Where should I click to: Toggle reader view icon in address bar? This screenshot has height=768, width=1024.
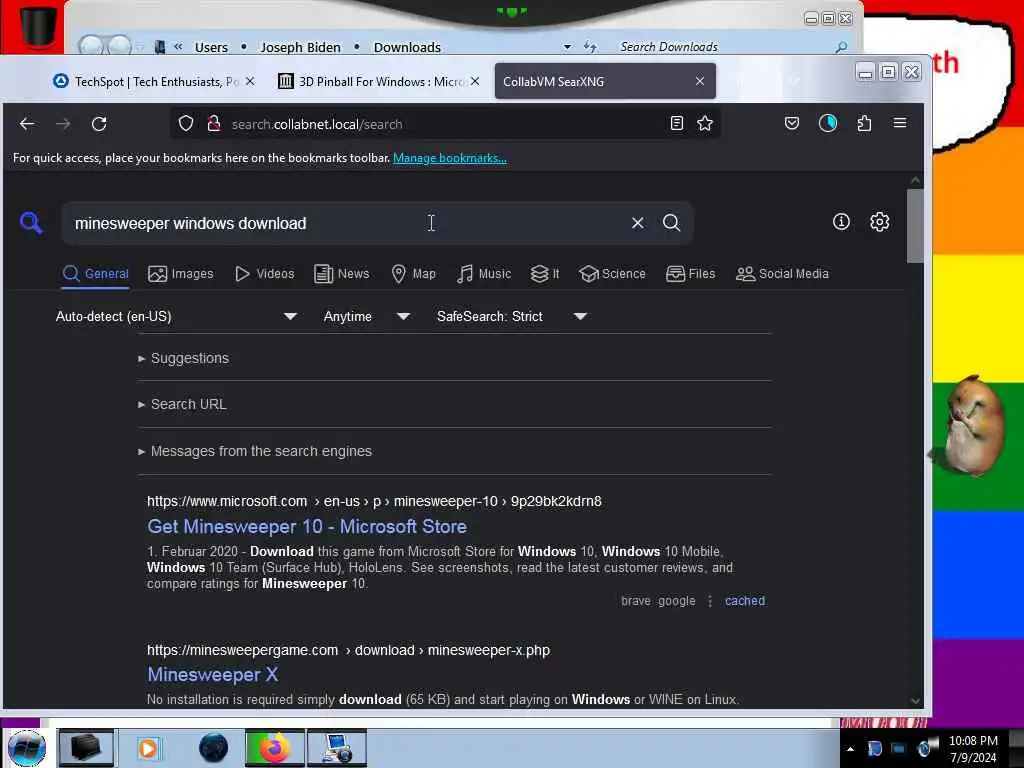(x=677, y=123)
